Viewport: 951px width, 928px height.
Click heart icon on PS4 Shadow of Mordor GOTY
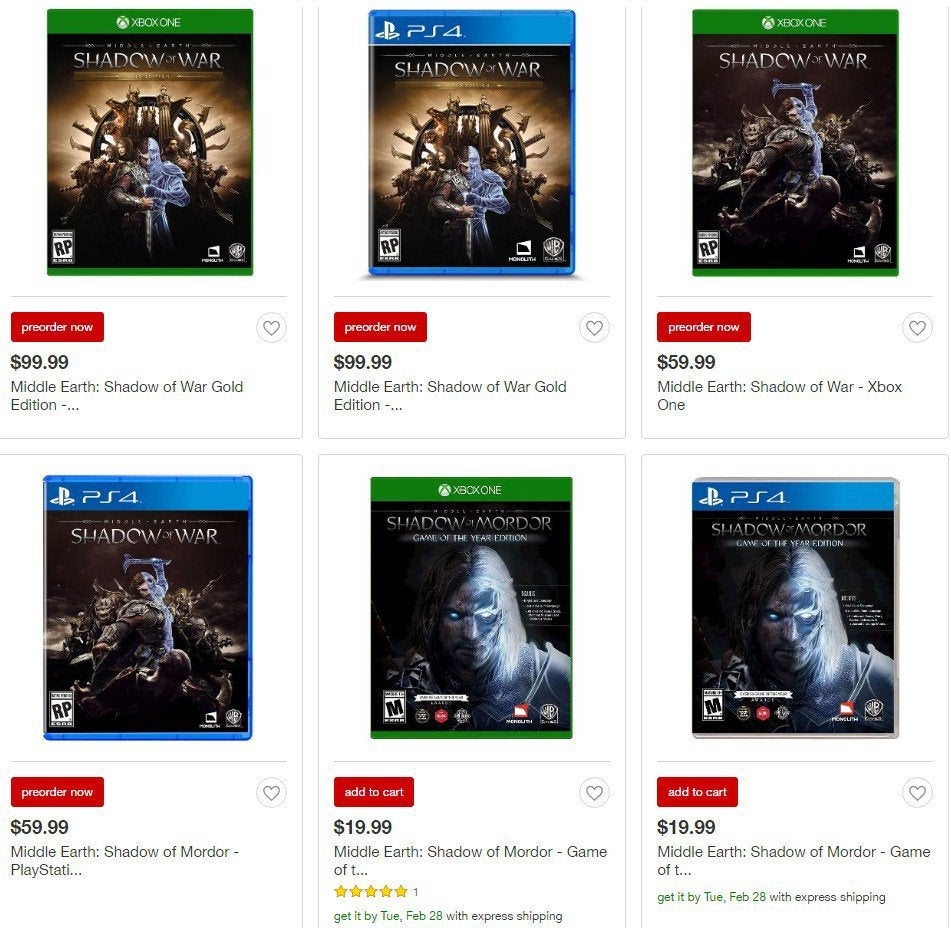[x=917, y=792]
